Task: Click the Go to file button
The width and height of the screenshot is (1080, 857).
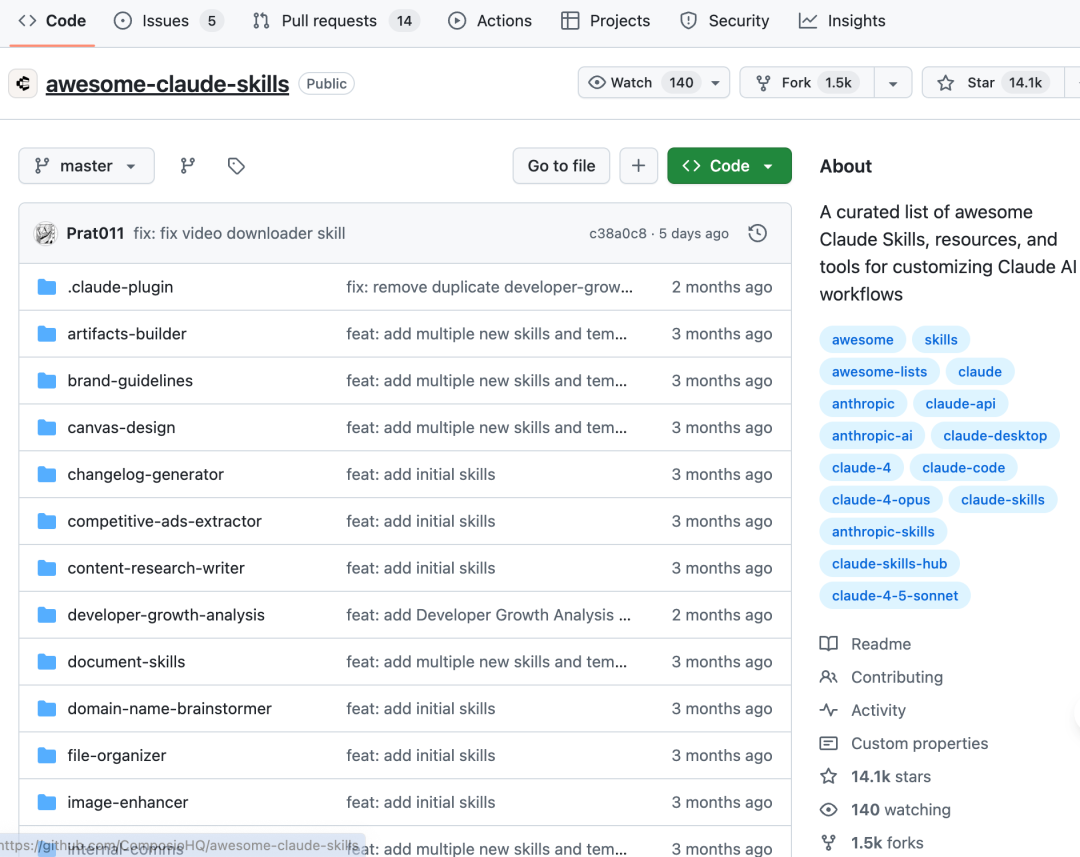Action: tap(561, 166)
